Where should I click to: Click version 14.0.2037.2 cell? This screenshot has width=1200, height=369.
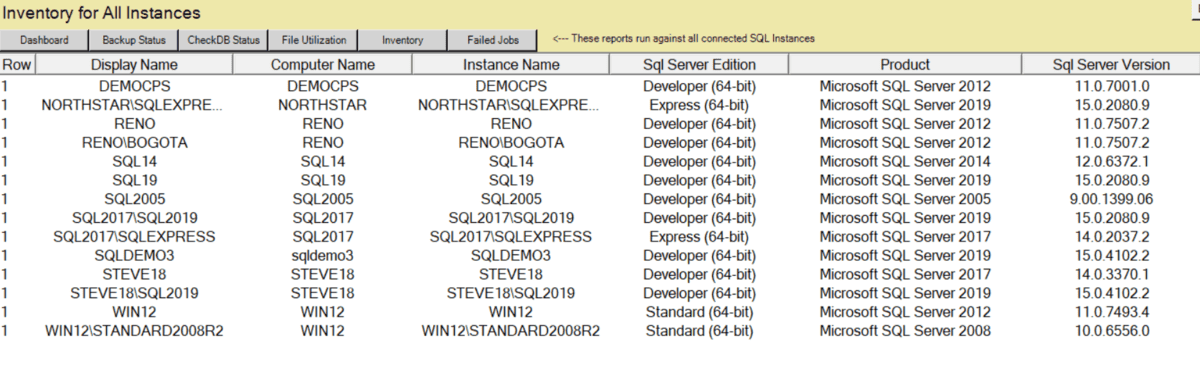click(1111, 237)
